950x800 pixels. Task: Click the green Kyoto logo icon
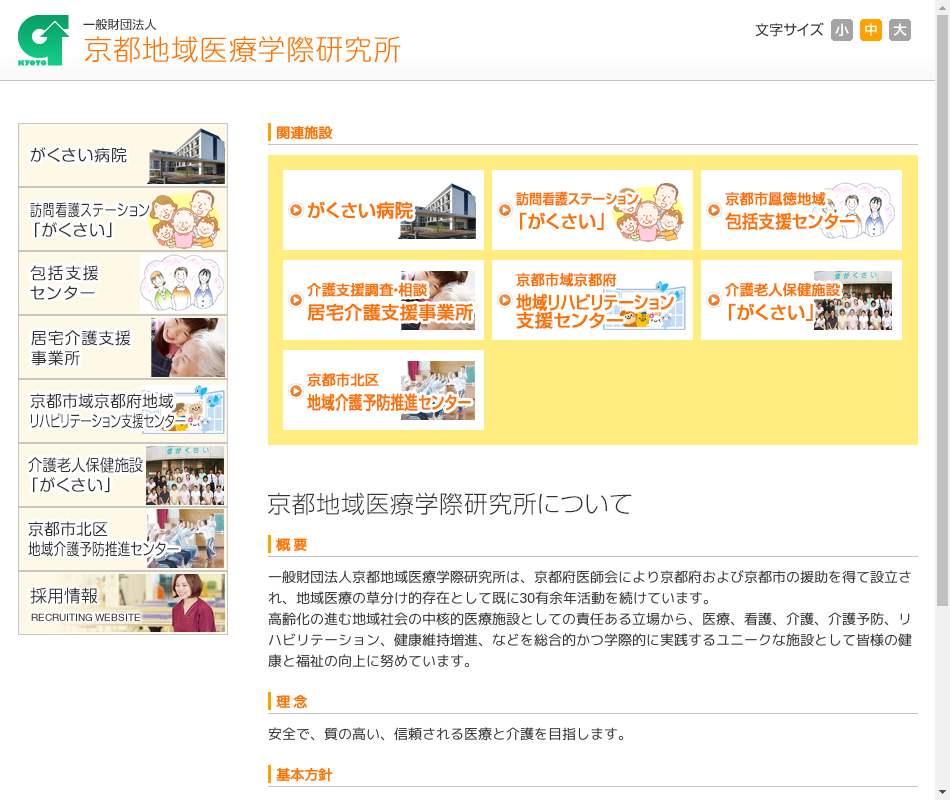click(43, 40)
